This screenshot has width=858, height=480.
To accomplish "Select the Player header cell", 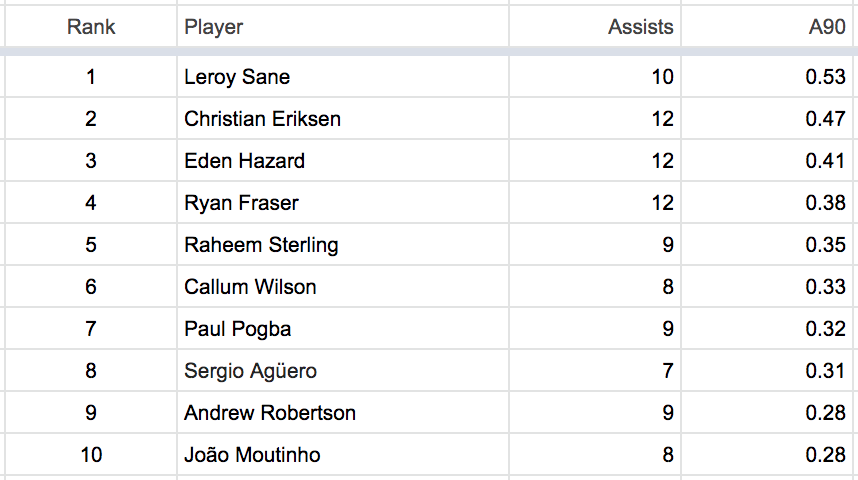I will pos(214,27).
